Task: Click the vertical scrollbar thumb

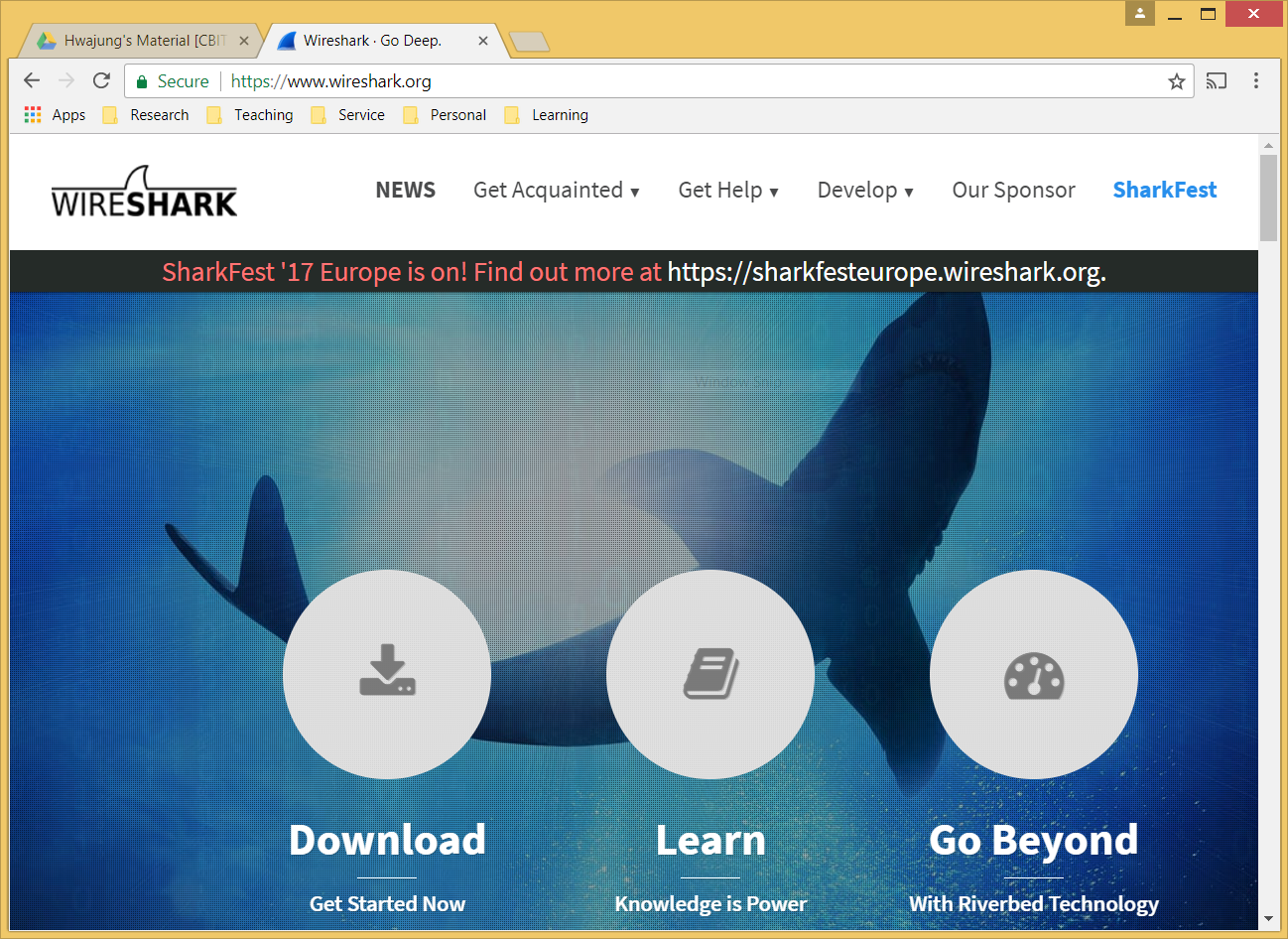Action: click(x=1268, y=198)
